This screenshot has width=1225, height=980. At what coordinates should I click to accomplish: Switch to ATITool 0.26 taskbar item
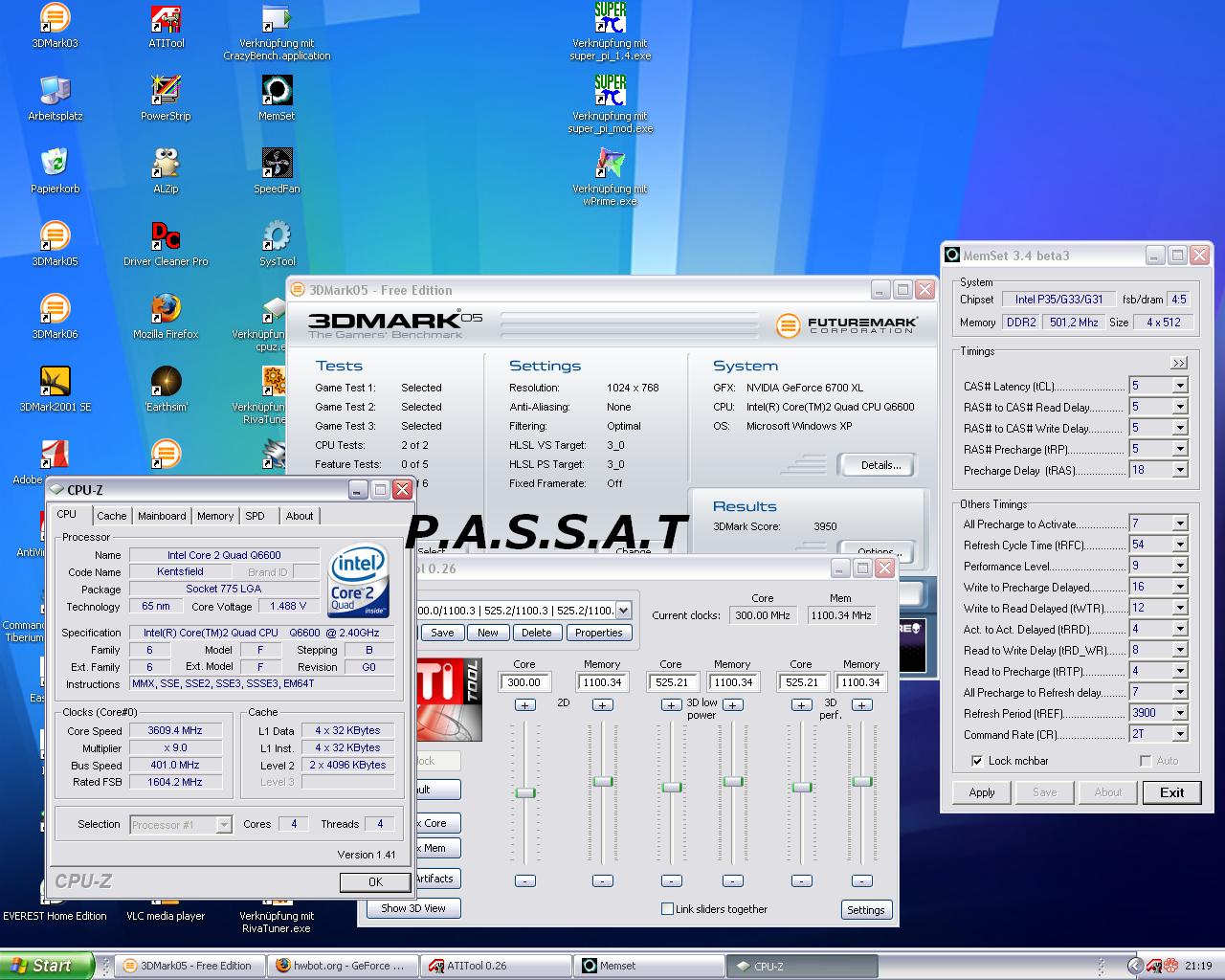[x=496, y=966]
